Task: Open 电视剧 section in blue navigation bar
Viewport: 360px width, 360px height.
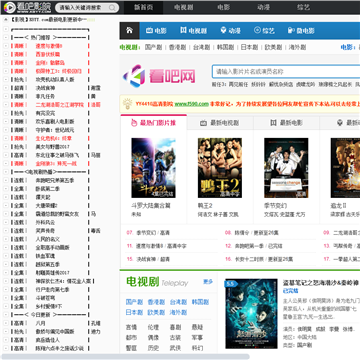Action: point(193,31)
